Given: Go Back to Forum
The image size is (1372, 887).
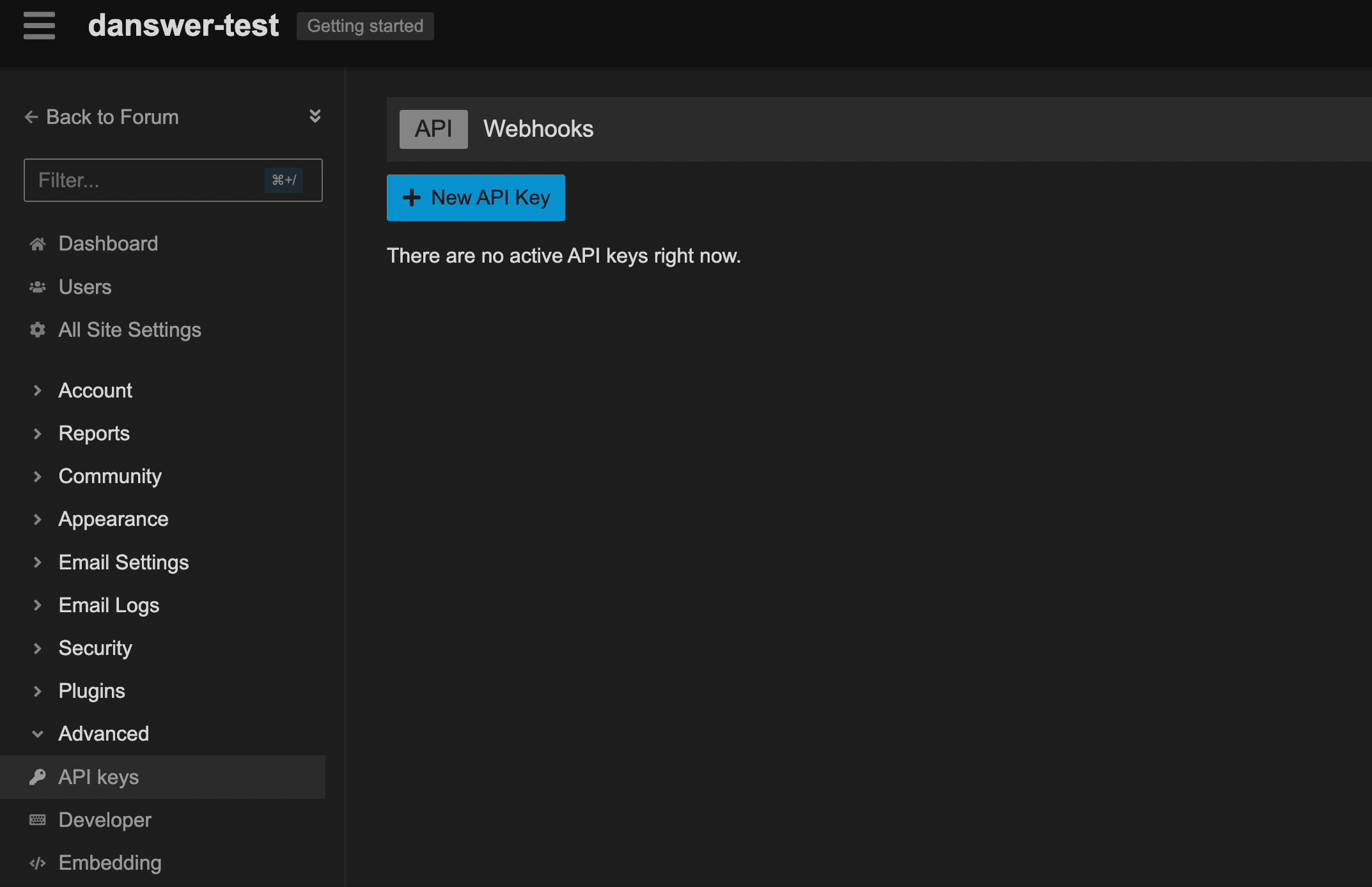Looking at the screenshot, I should coord(112,116).
